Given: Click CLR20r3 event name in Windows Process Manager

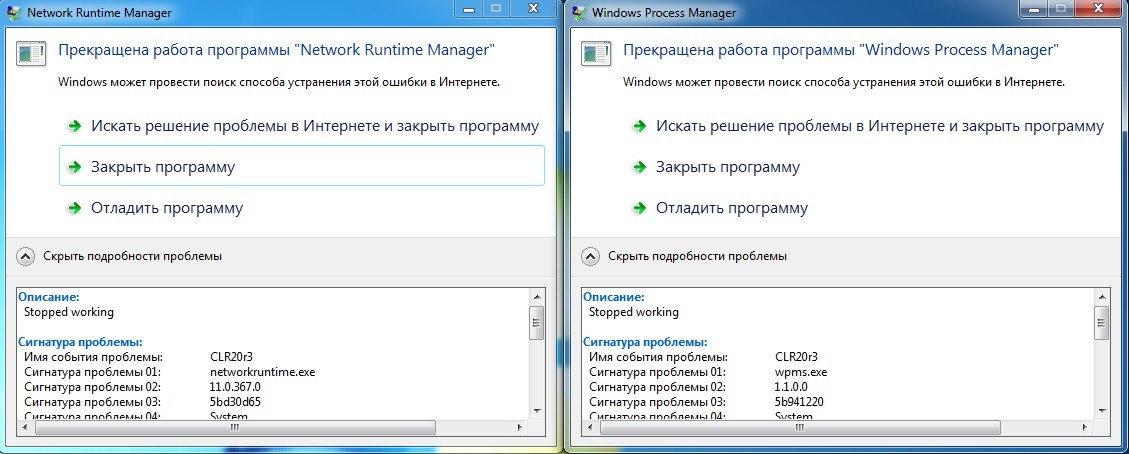Looking at the screenshot, I should coord(796,357).
